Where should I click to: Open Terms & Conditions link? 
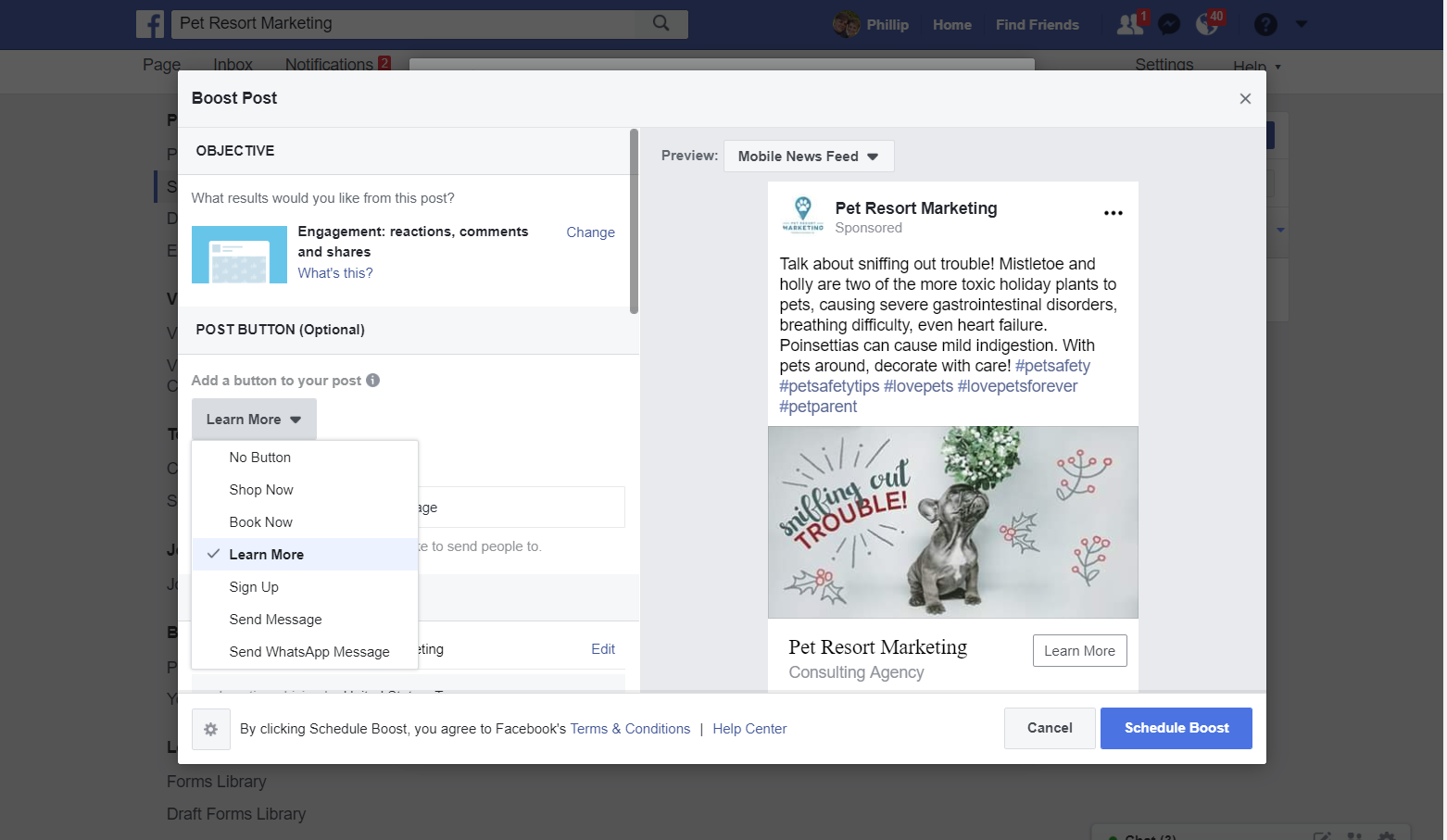pyautogui.click(x=630, y=729)
